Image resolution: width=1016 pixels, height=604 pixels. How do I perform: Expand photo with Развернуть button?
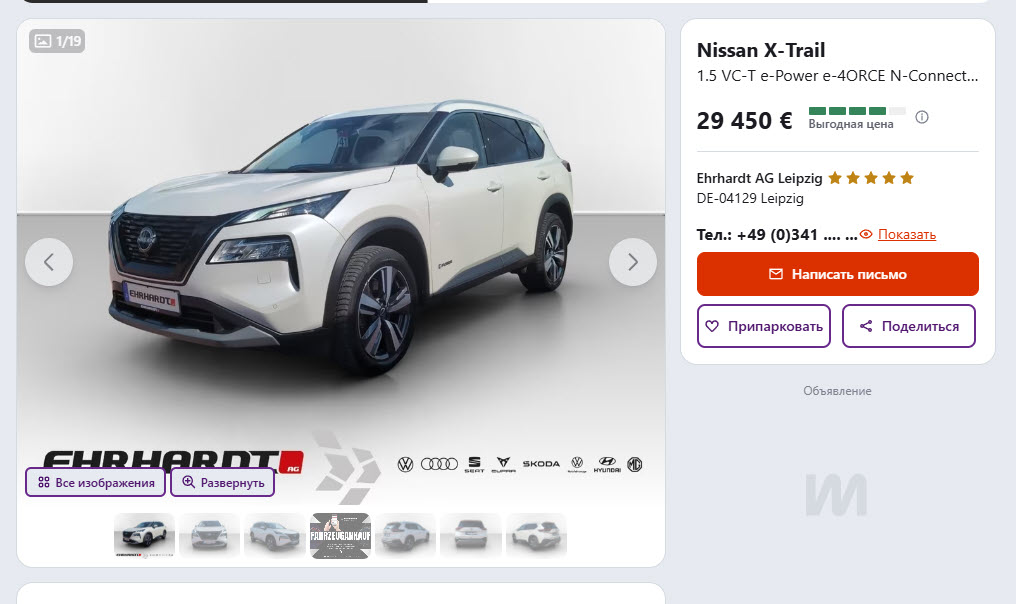pos(222,483)
